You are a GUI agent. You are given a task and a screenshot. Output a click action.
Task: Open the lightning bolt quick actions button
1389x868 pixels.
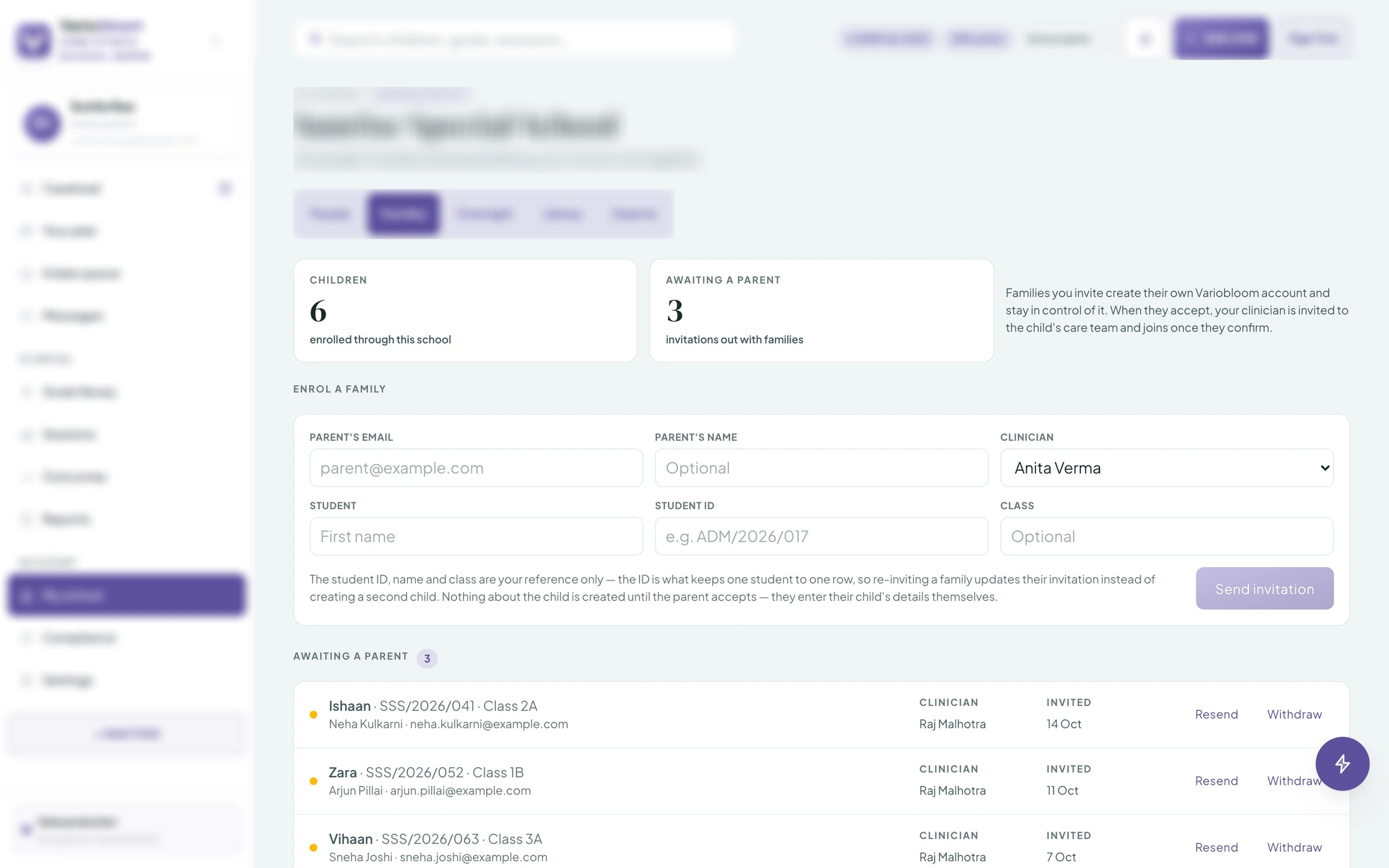(1342, 763)
